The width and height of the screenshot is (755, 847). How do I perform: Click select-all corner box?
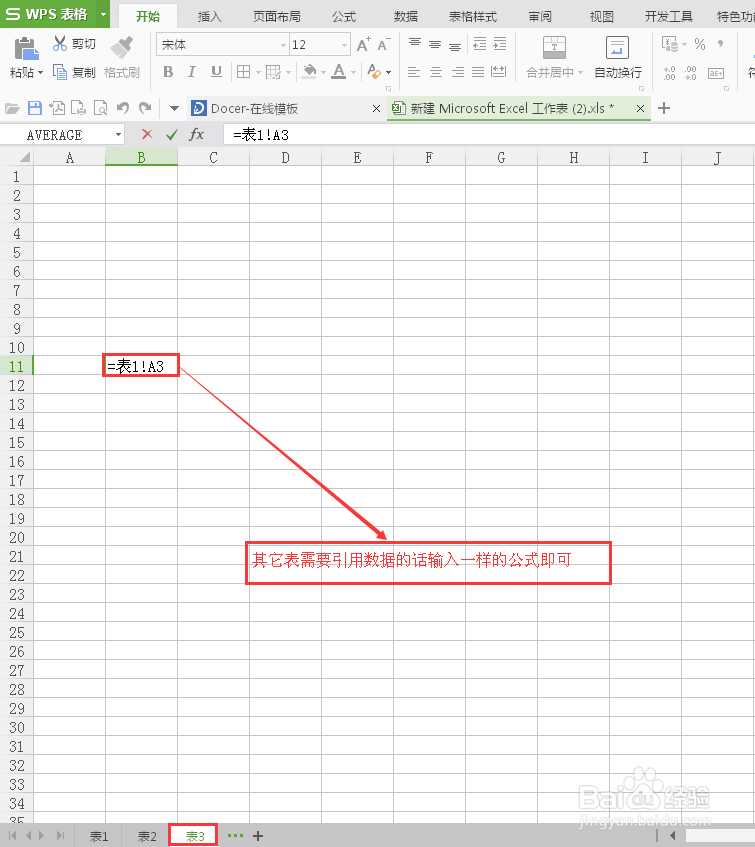tap(17, 158)
